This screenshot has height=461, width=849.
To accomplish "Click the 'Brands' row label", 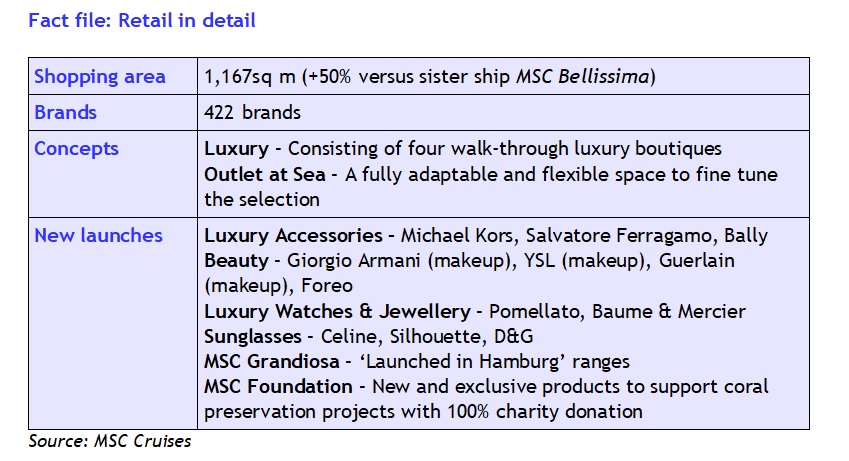I will pyautogui.click(x=65, y=112).
